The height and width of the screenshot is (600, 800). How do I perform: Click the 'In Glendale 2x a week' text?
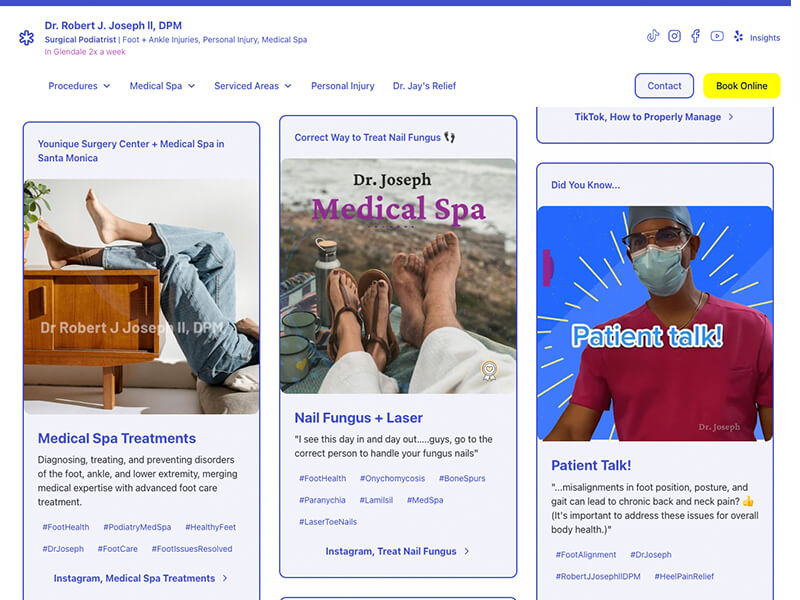coord(85,52)
